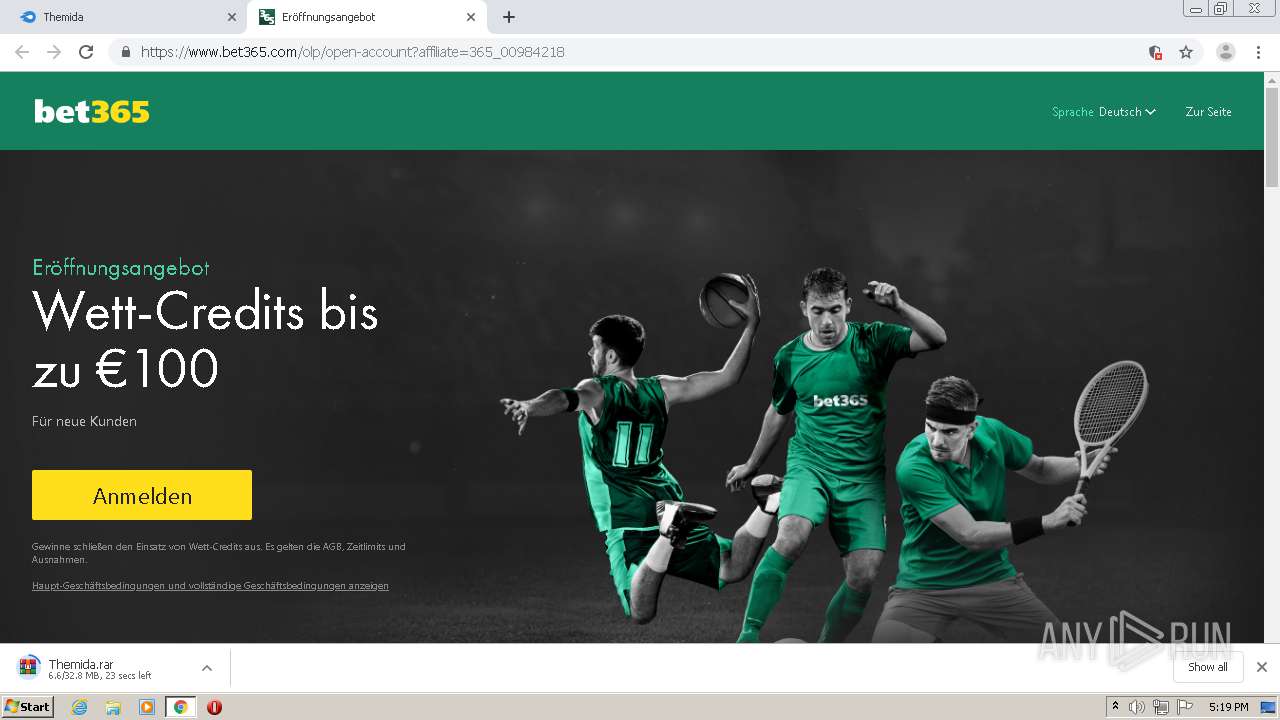The image size is (1280, 720).
Task: Click the yellow Anmelden button
Action: 142,495
